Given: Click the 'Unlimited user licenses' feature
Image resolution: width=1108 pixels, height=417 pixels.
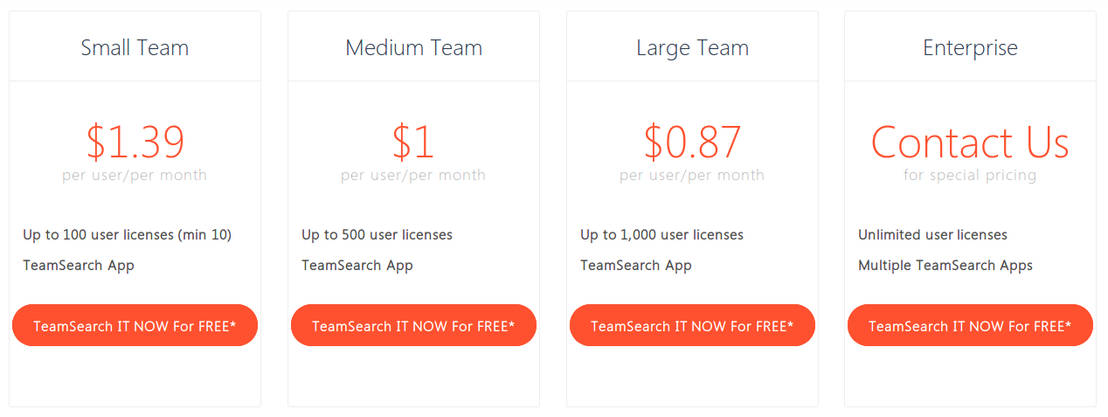Looking at the screenshot, I should click(932, 235).
